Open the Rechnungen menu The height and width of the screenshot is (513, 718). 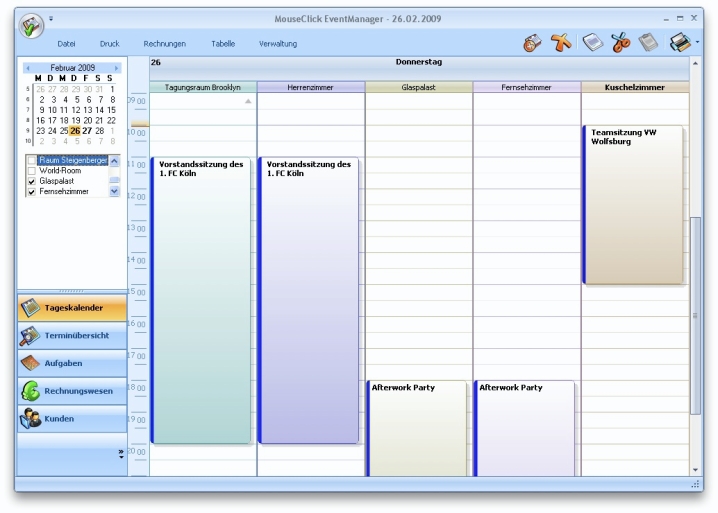164,44
